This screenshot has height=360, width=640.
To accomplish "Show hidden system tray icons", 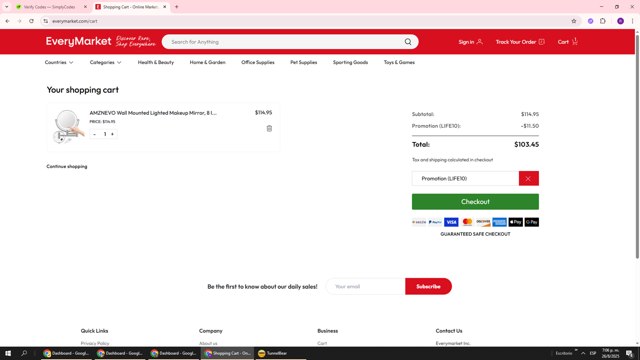I will point(583,353).
